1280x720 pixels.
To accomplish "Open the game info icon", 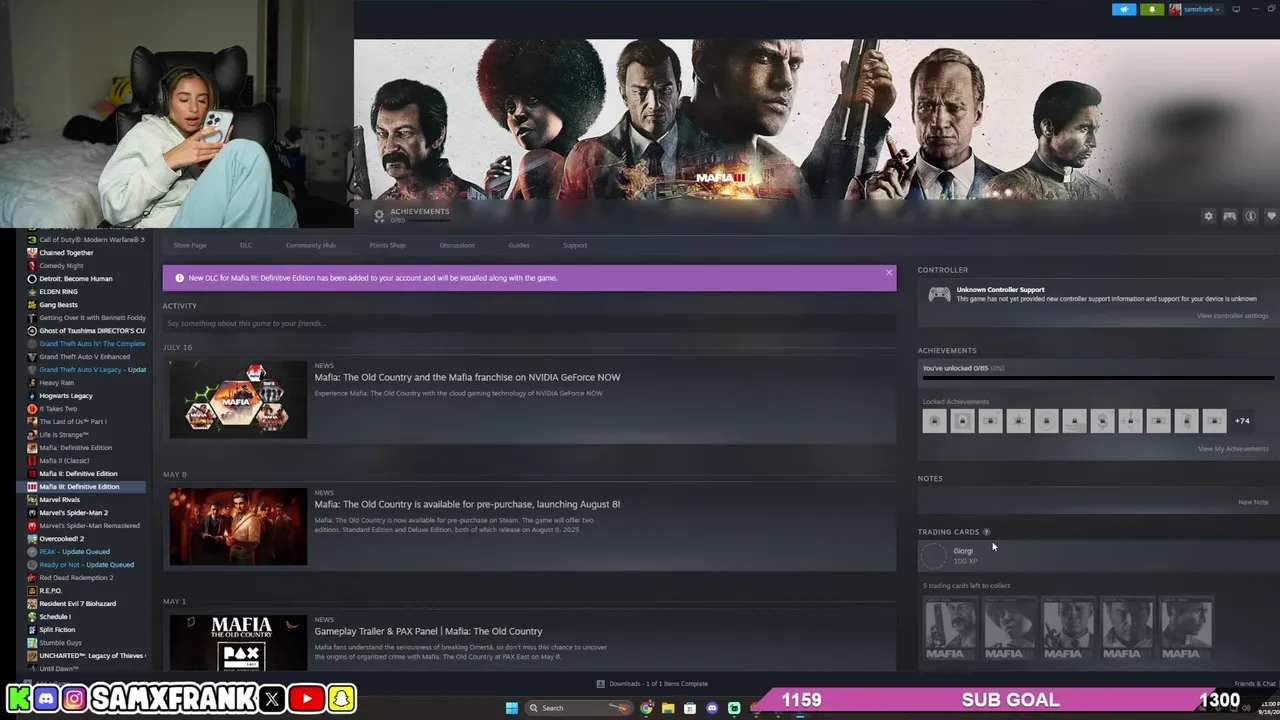I will [x=1250, y=216].
